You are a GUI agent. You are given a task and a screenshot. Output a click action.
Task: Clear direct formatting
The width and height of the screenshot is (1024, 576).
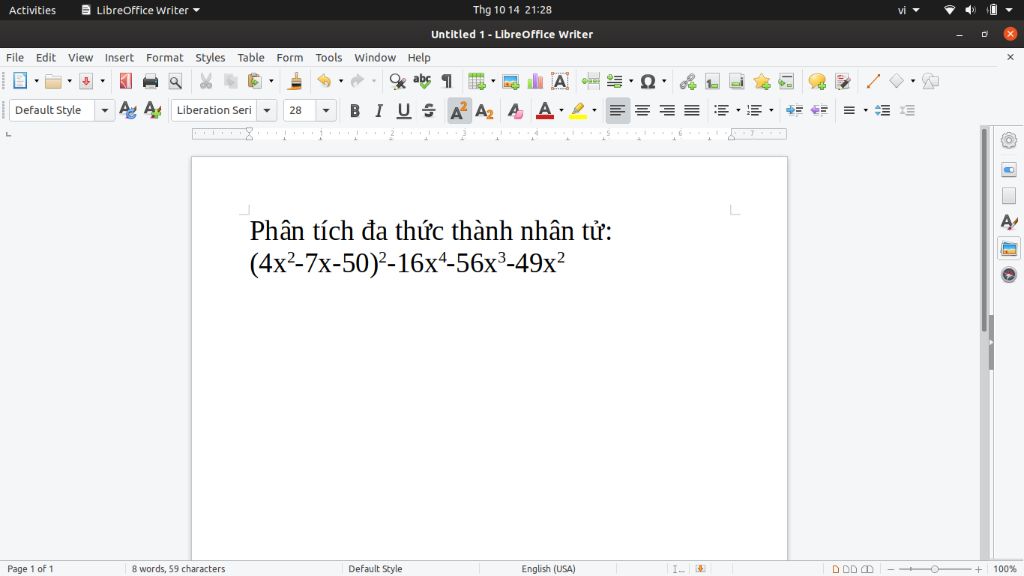coord(515,110)
